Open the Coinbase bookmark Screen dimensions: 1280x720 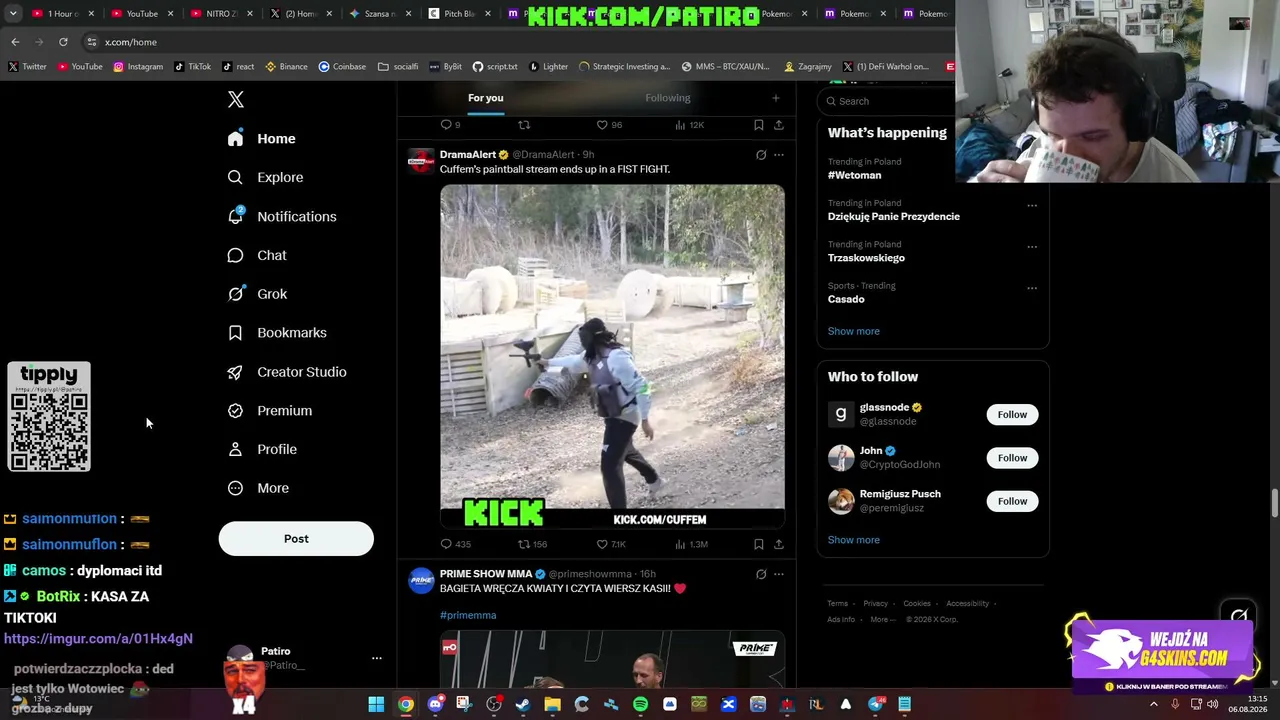pos(342,67)
